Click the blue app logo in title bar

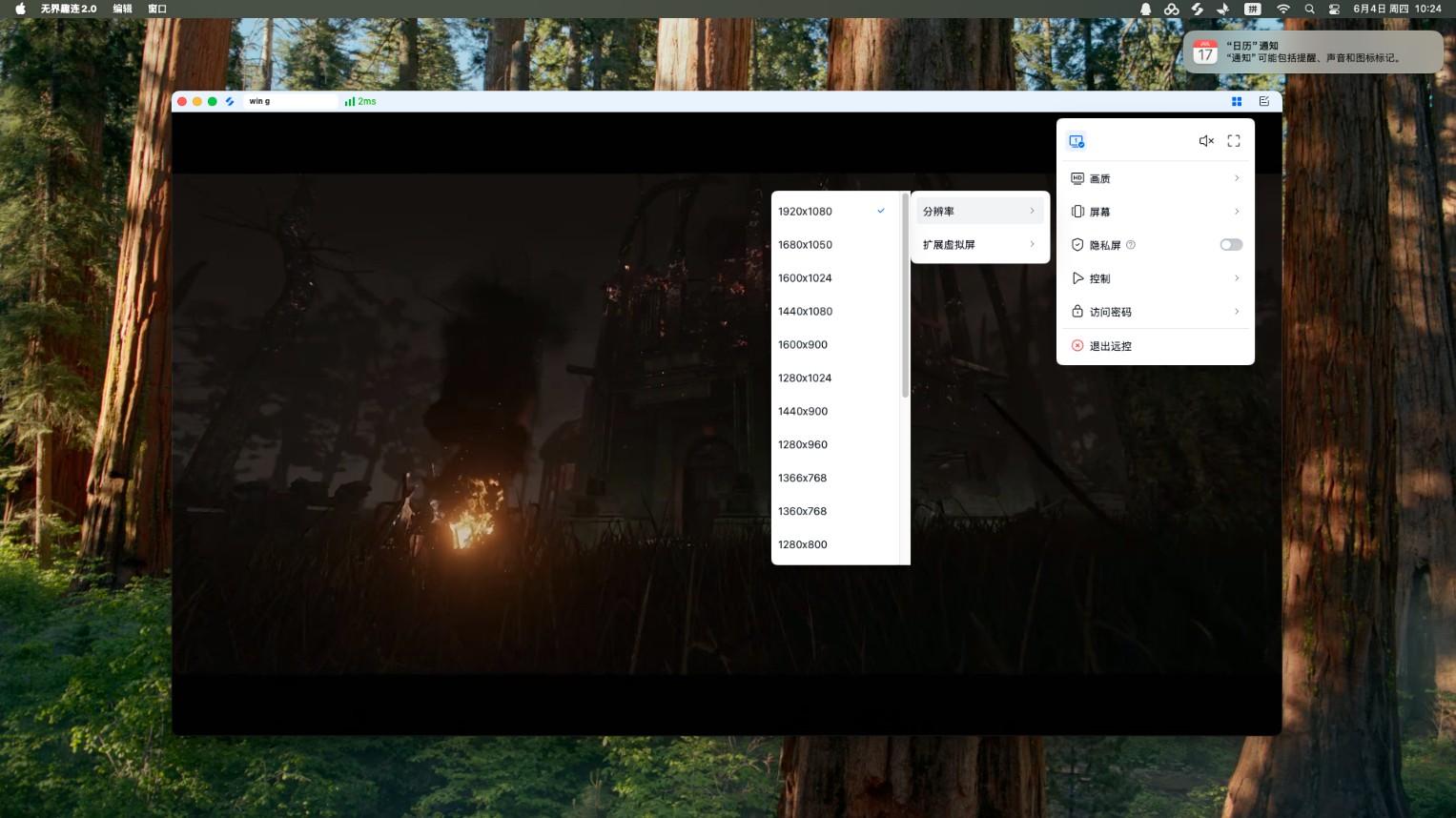230,101
